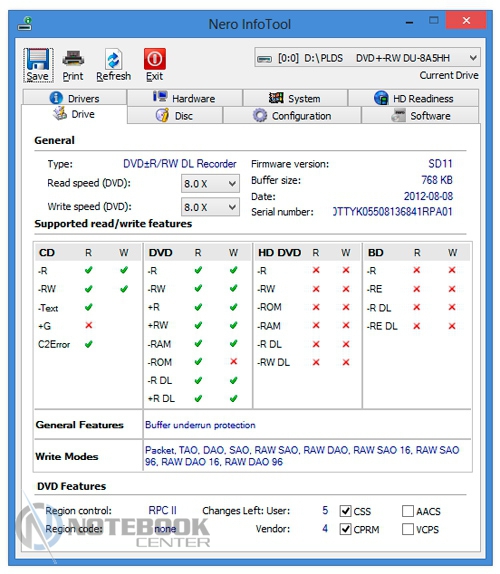Click the RPC II region control value
This screenshot has width=500, height=574.
(162, 510)
